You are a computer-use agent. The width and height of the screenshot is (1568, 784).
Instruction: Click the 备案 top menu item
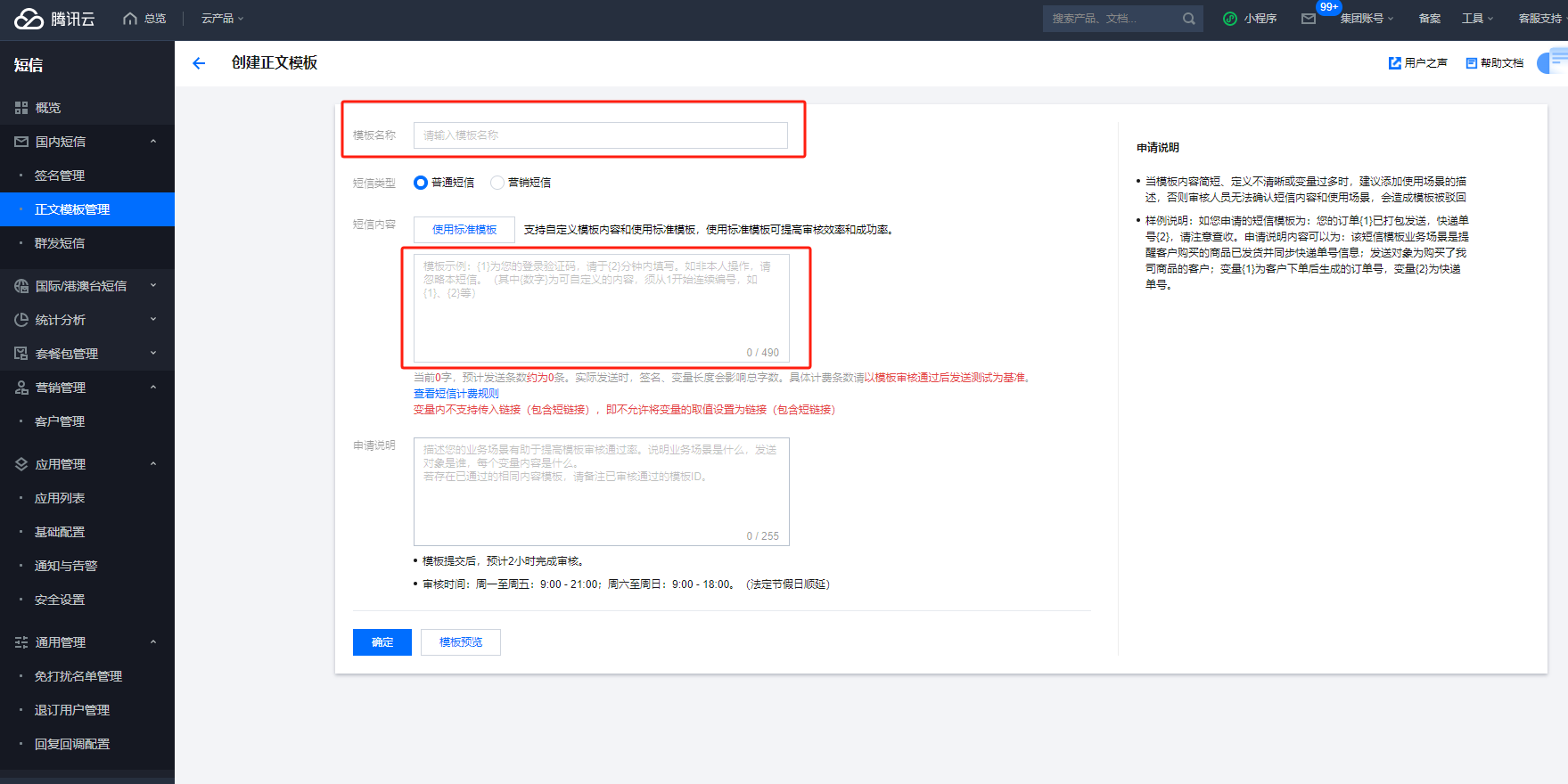[x=1429, y=19]
